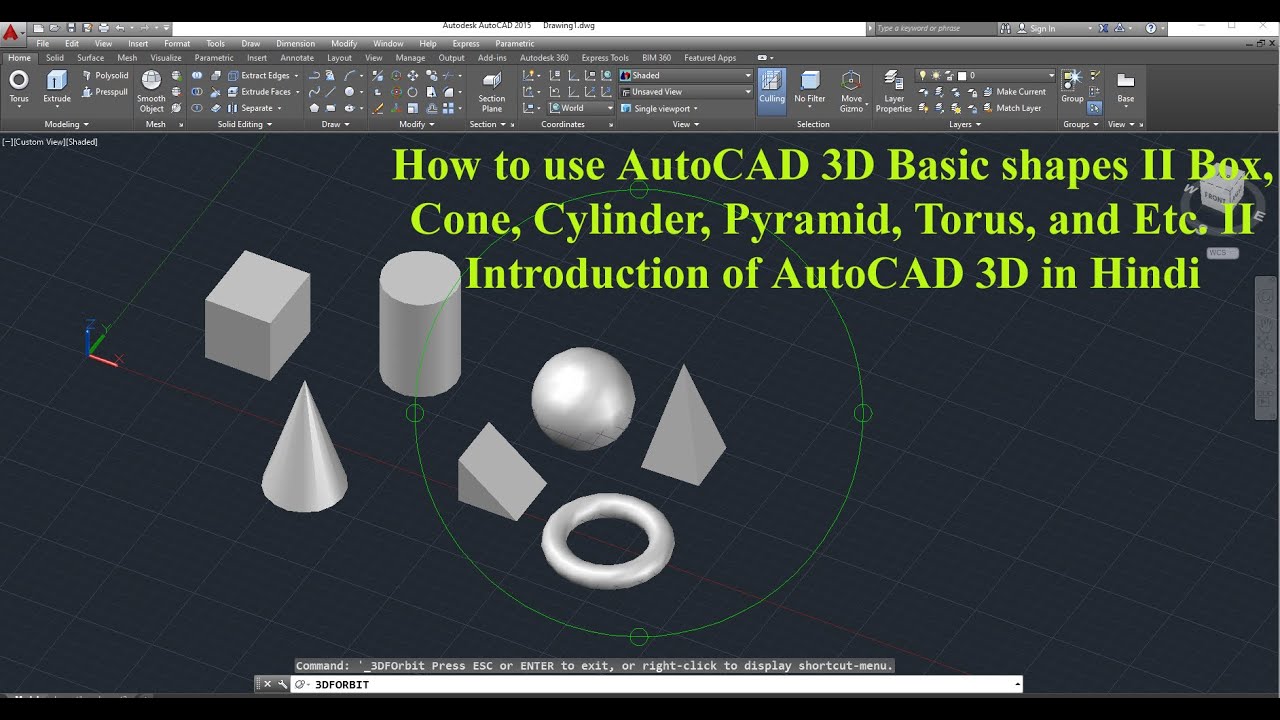This screenshot has height=720, width=1280.
Task: Expand the Layers panel dropdown
Action: pyautogui.click(x=965, y=125)
